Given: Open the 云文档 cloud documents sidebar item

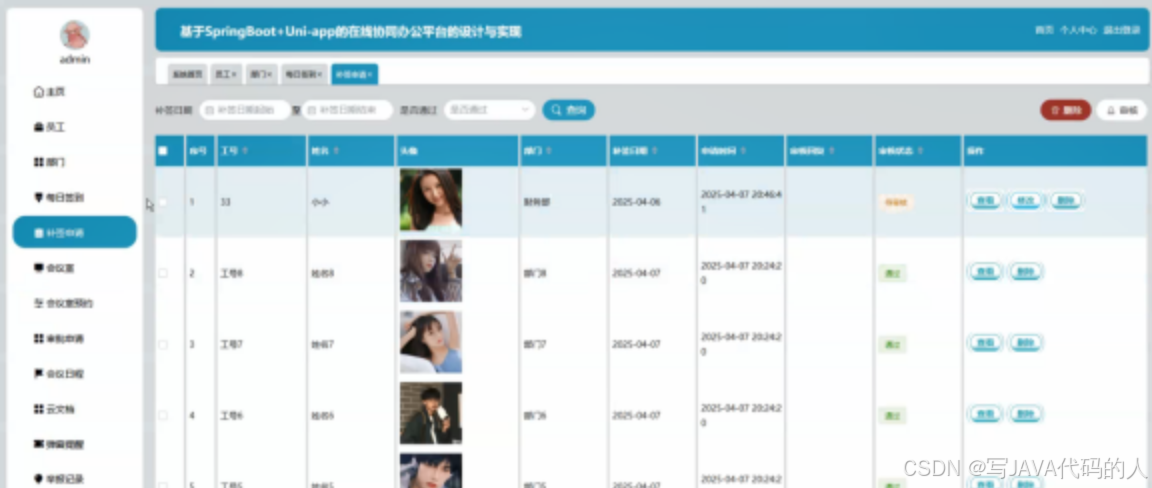Looking at the screenshot, I should [54, 409].
